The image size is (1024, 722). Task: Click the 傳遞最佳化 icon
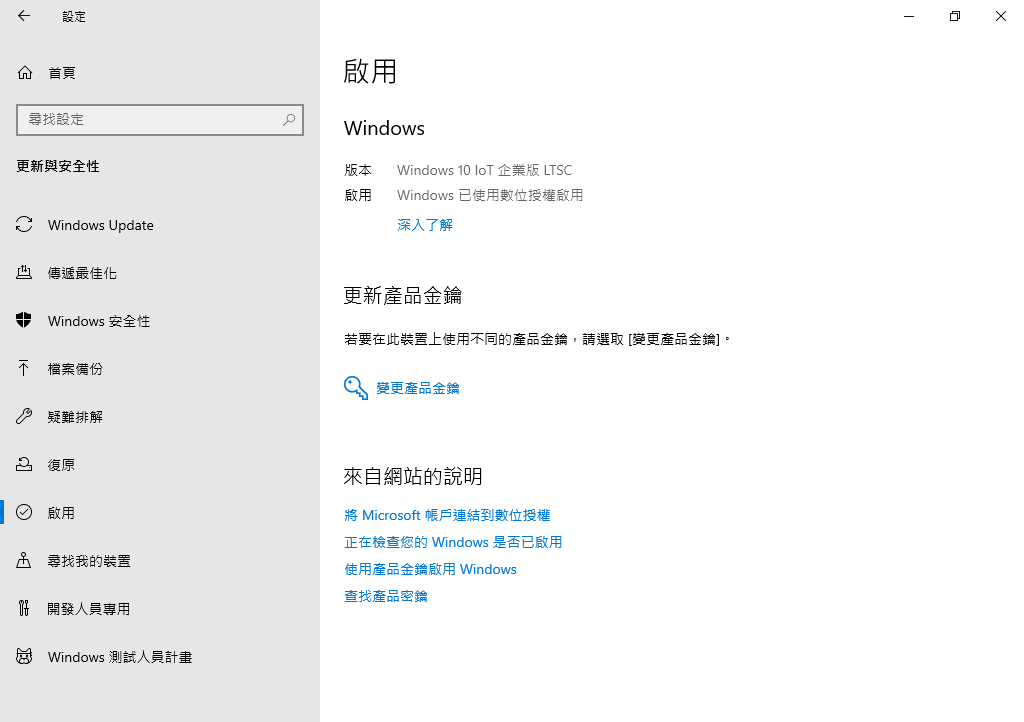pos(24,272)
